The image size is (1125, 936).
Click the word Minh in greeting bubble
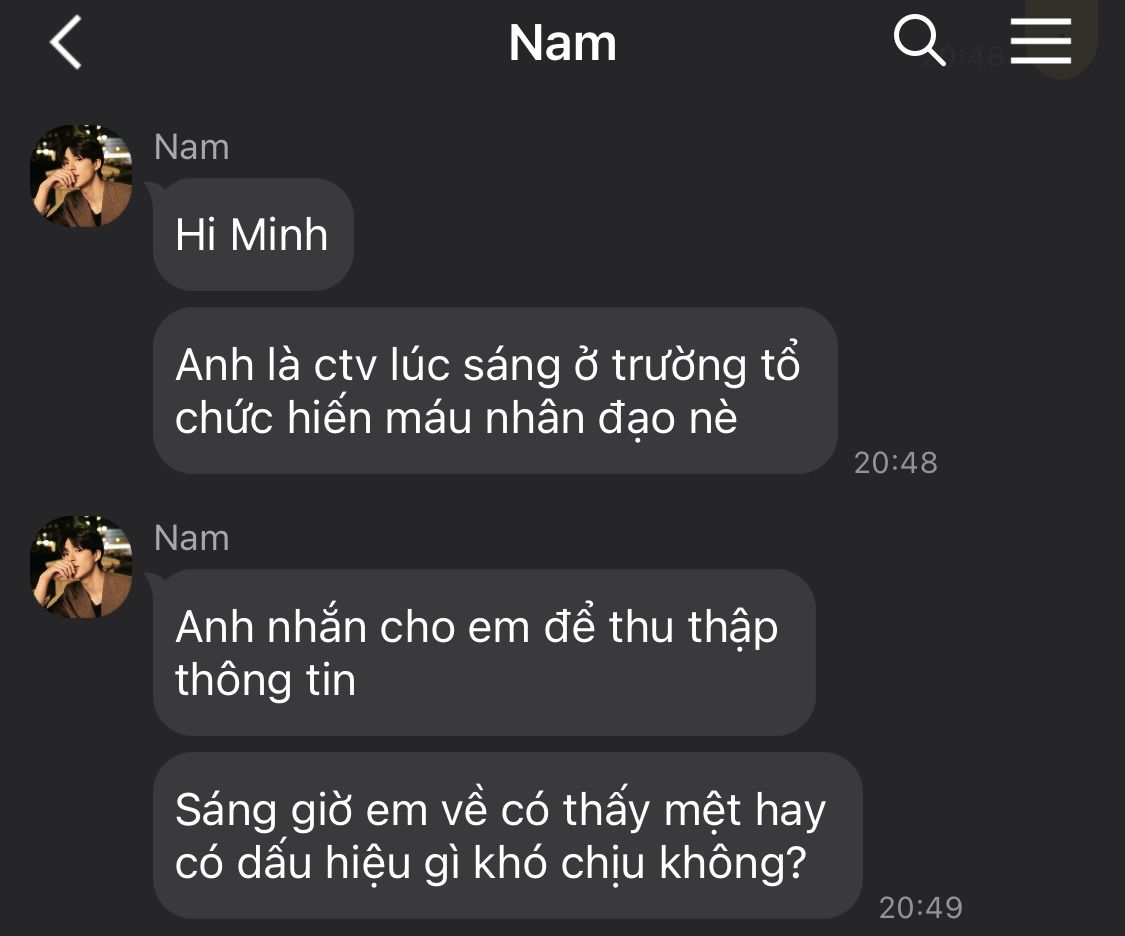(x=279, y=235)
